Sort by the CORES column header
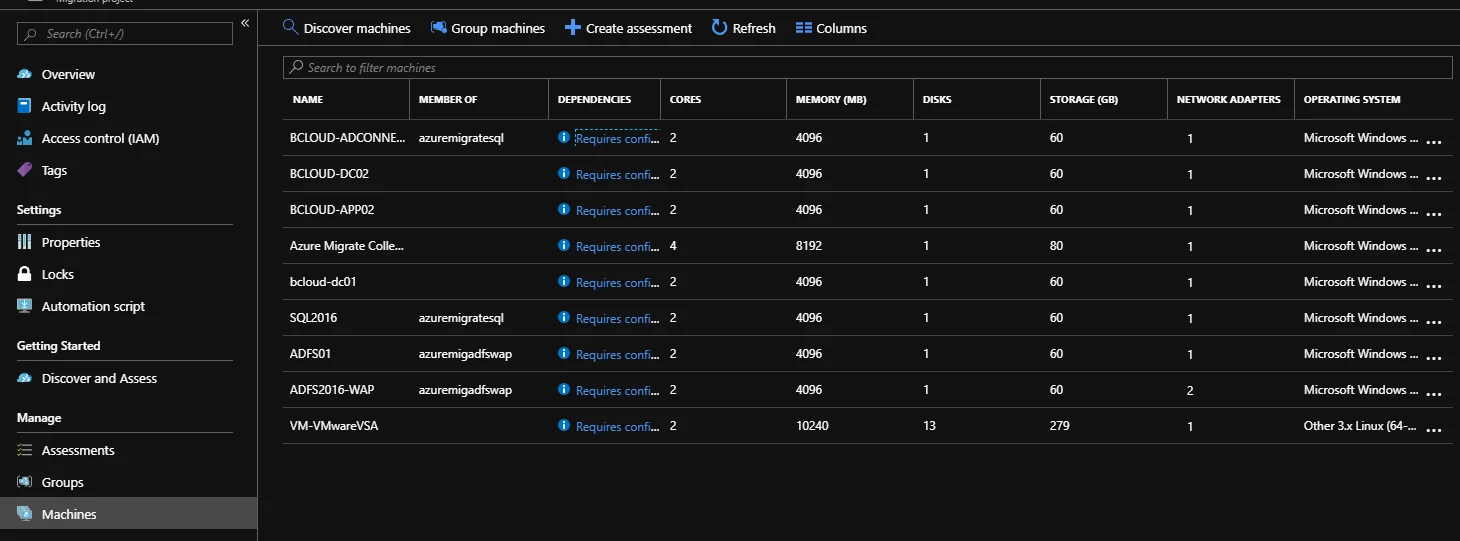Viewport: 1460px width, 541px height. (686, 100)
